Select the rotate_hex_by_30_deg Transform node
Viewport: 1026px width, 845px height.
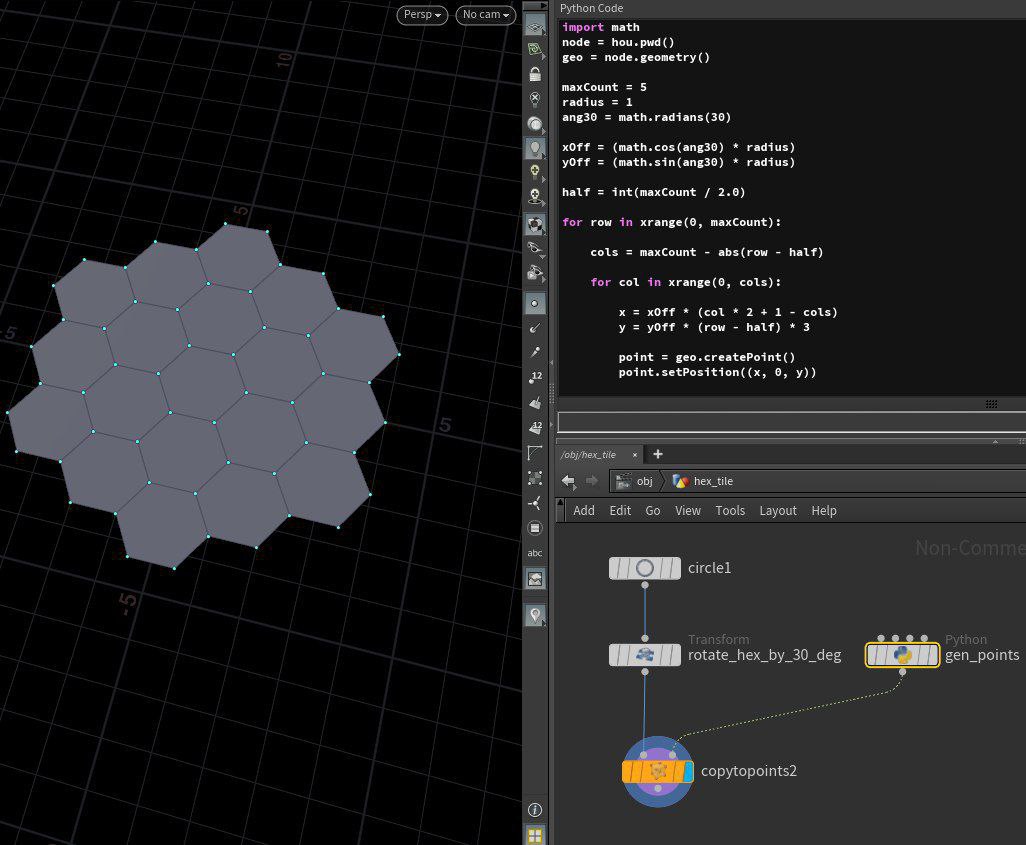coord(645,655)
